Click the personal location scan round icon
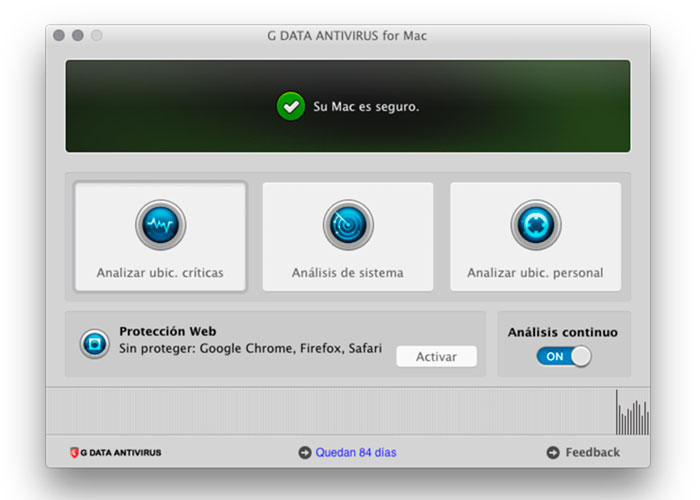The image size is (700, 500). 536,225
